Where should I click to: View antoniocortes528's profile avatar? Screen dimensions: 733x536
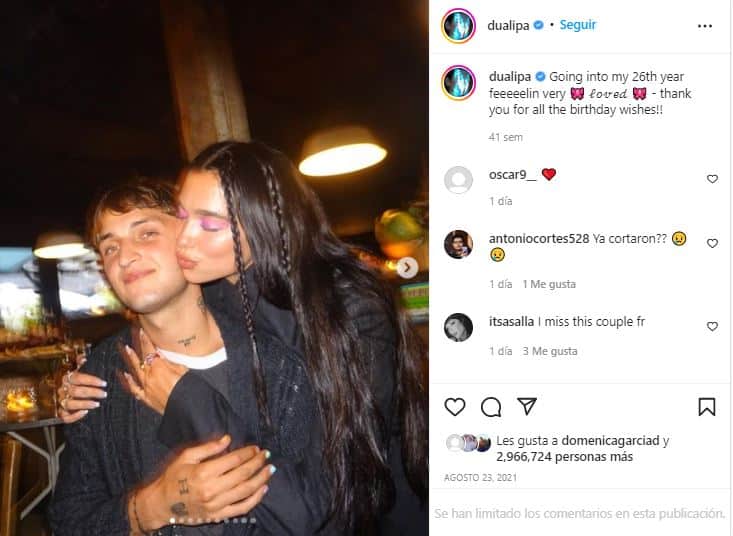[458, 244]
